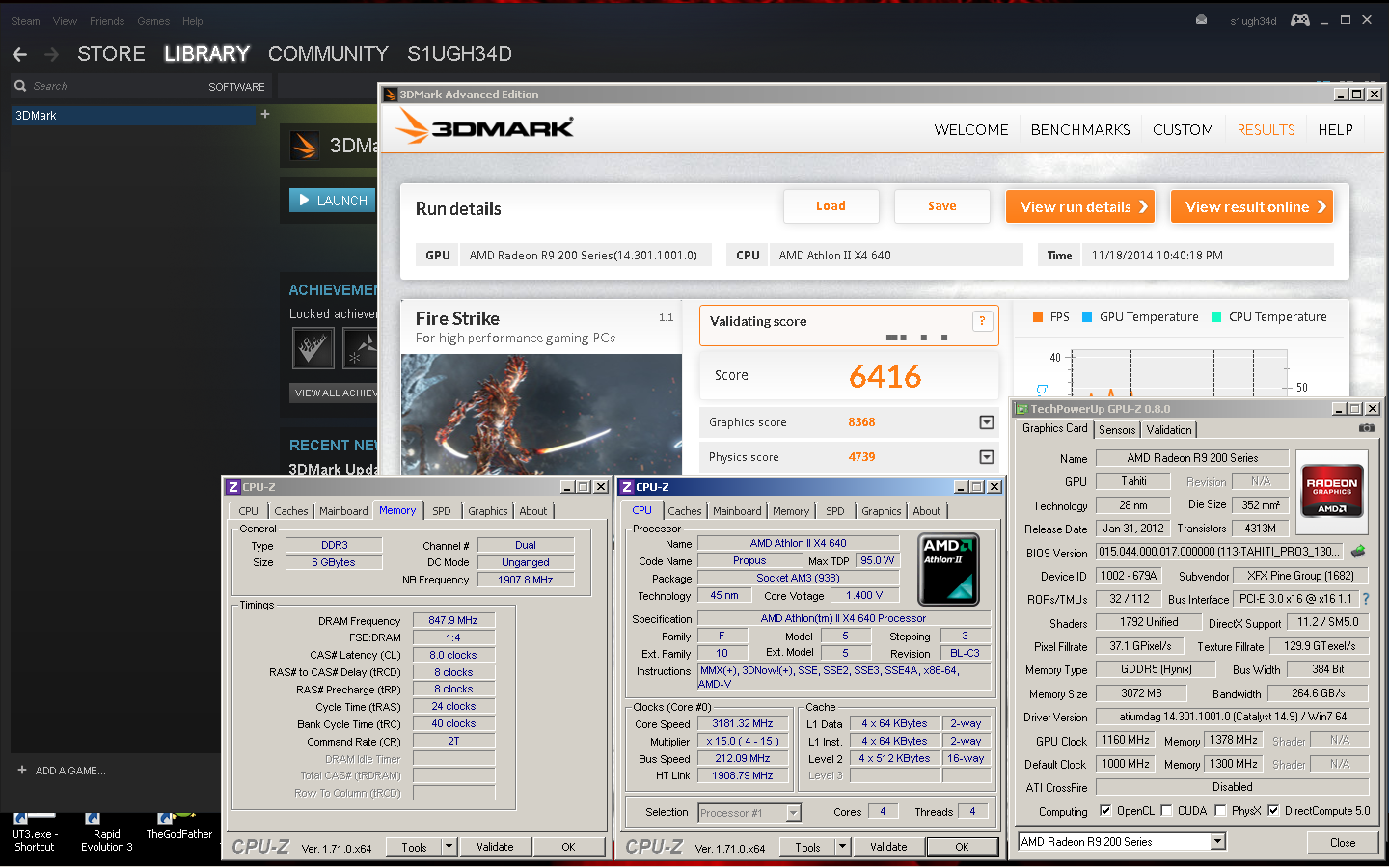The width and height of the screenshot is (1389, 868).
Task: Click Load button in Run details
Action: point(831,206)
